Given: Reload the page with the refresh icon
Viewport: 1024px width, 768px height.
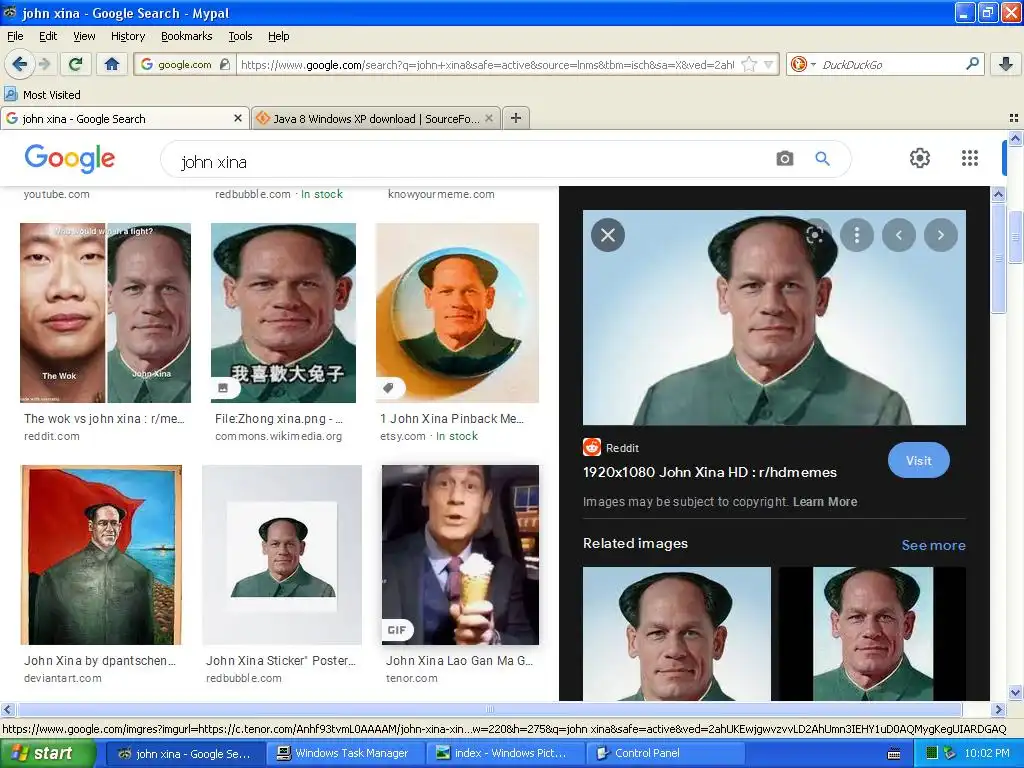Looking at the screenshot, I should pyautogui.click(x=76, y=64).
